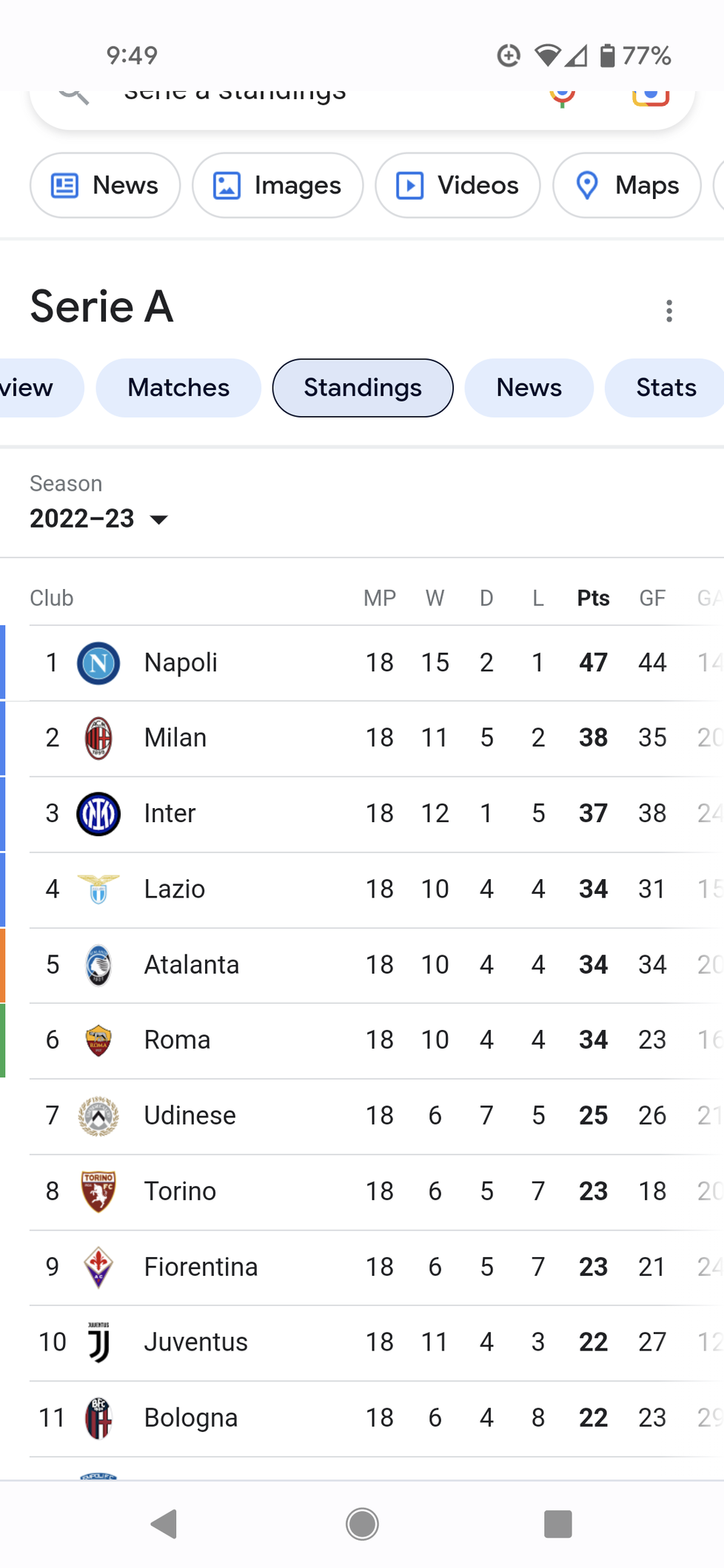Image resolution: width=724 pixels, height=1568 pixels.
Task: Switch to the Matches tab
Action: point(178,388)
